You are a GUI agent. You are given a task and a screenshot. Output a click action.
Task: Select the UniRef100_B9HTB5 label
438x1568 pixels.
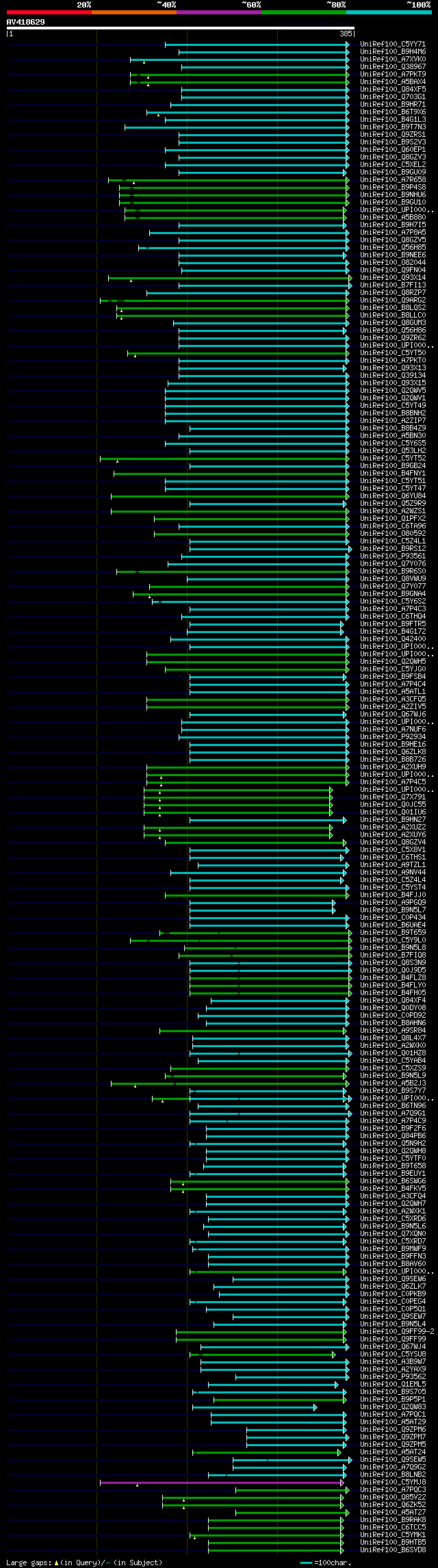coord(393,1542)
